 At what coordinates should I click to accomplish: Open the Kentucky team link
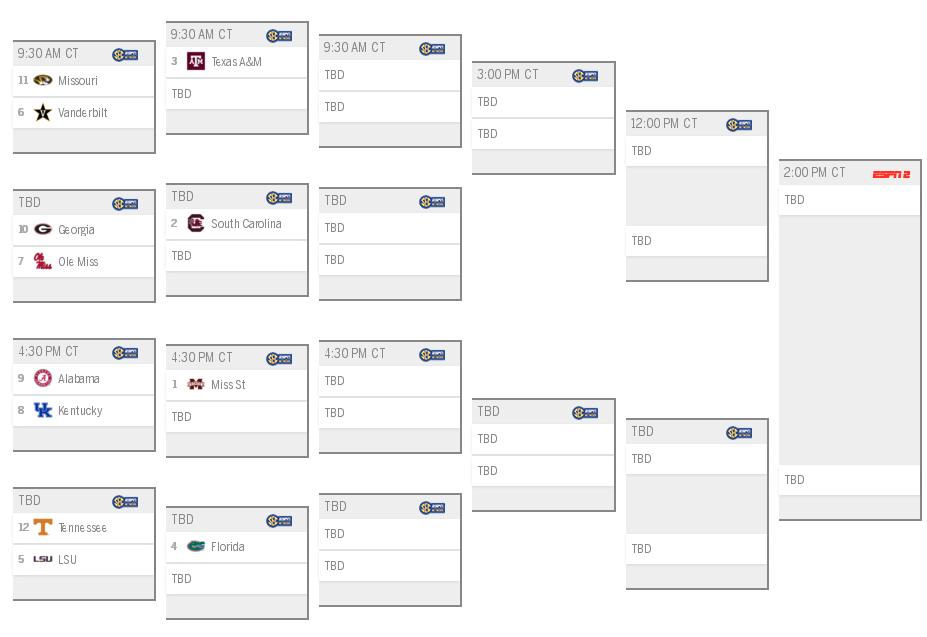coord(80,410)
